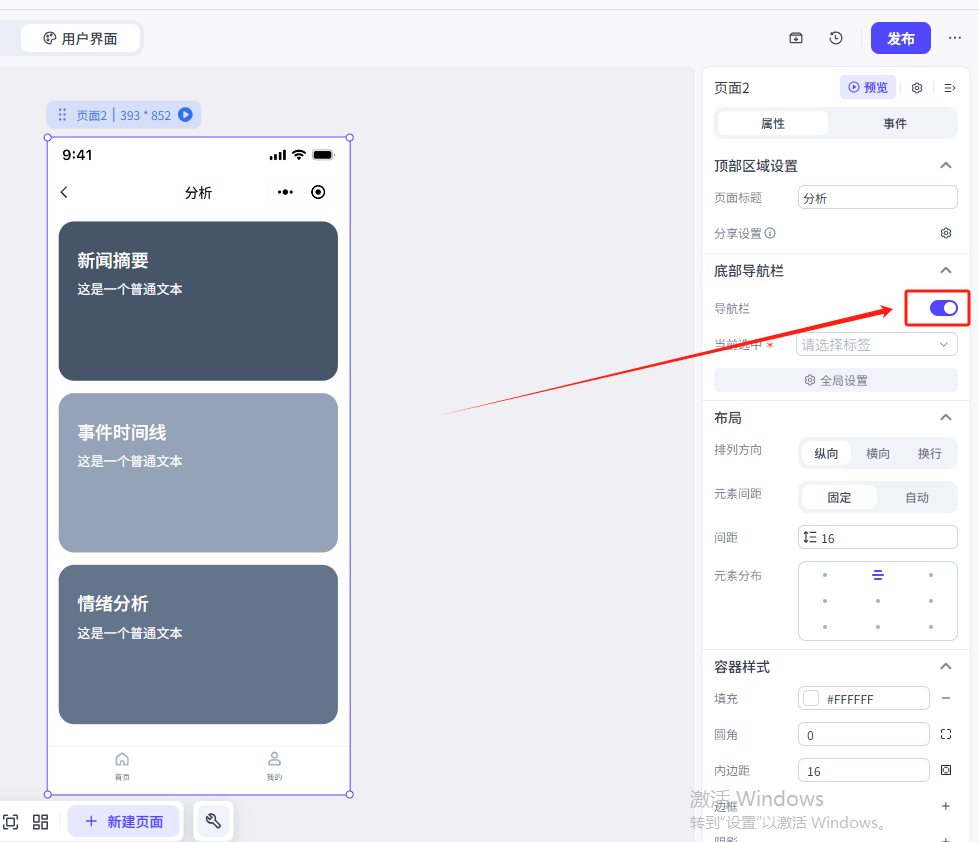Click the 发布 publish button
The image size is (979, 842).
point(900,38)
